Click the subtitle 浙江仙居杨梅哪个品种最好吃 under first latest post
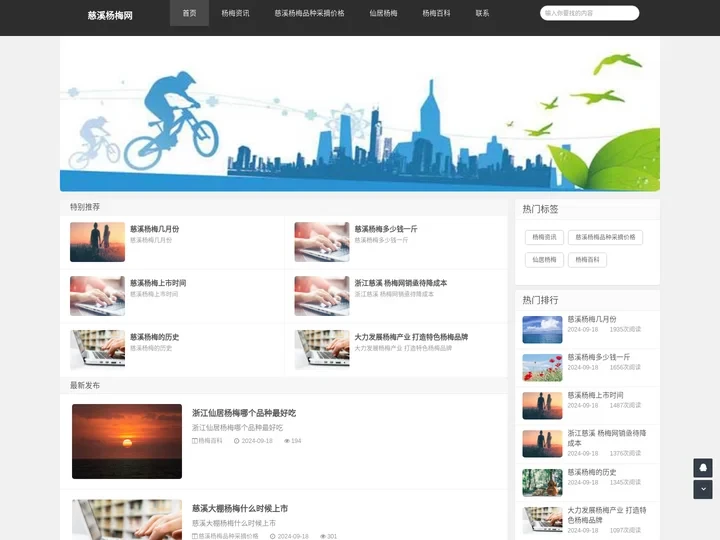Viewport: 720px width, 540px height. coord(237,428)
